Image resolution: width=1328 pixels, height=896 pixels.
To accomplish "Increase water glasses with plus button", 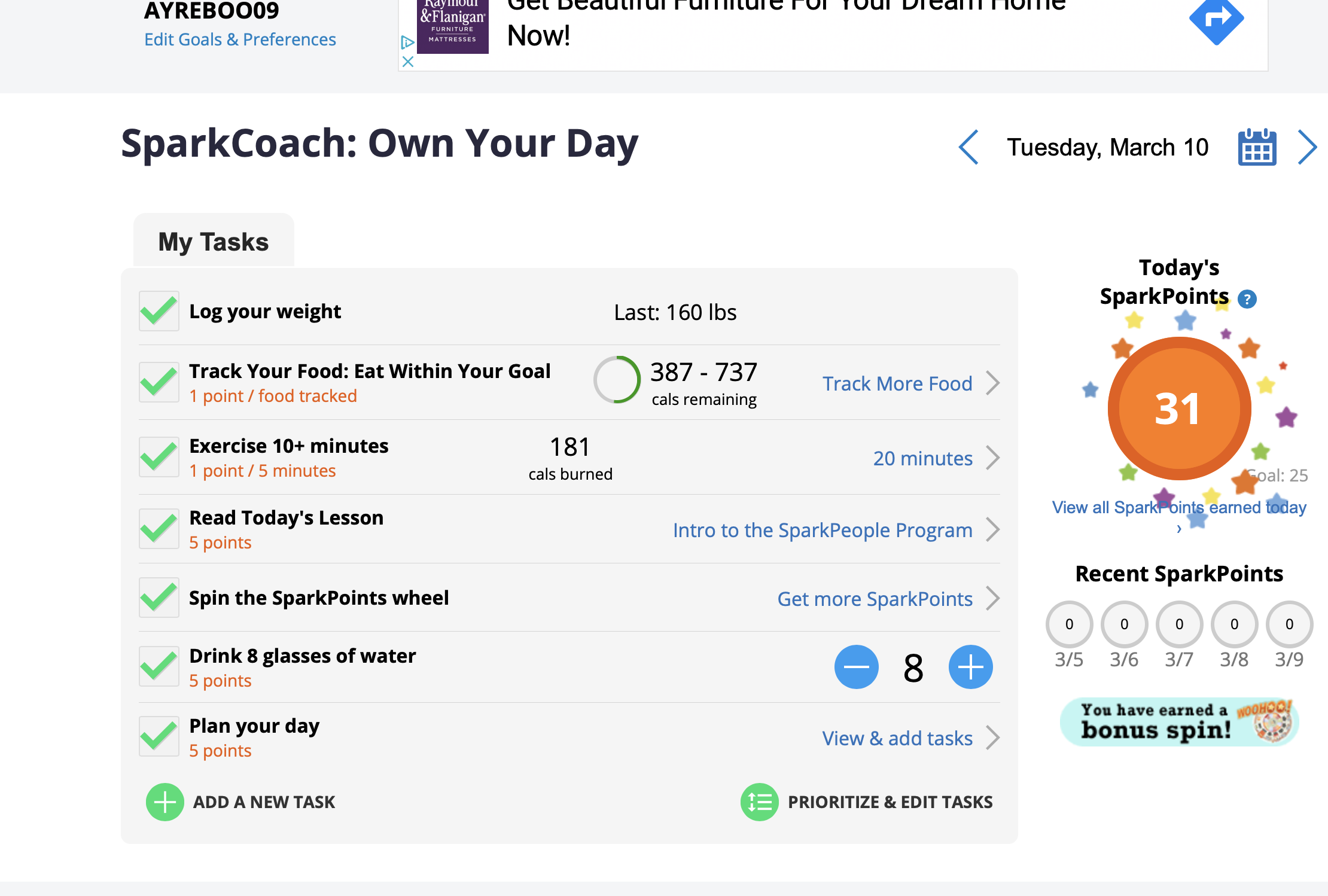I will [971, 667].
